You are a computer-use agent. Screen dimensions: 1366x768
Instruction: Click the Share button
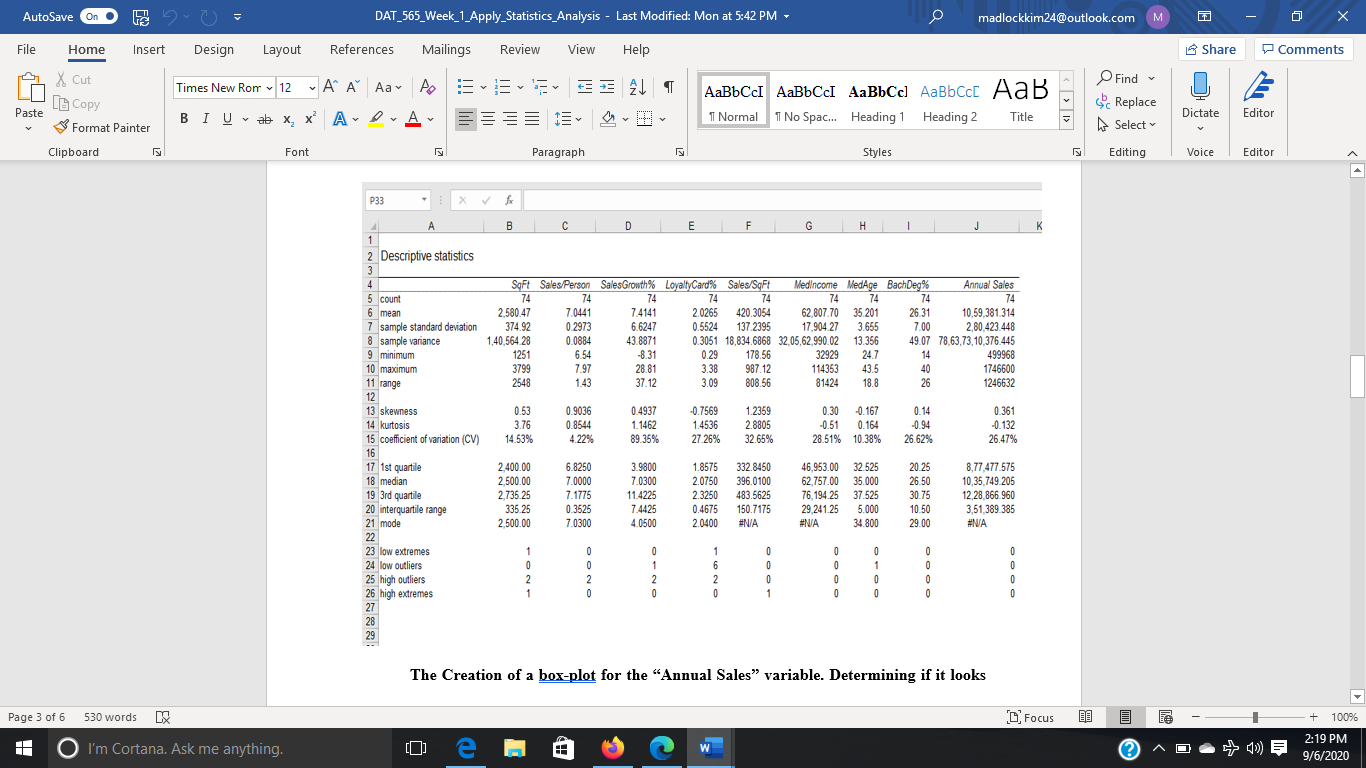click(x=1210, y=50)
